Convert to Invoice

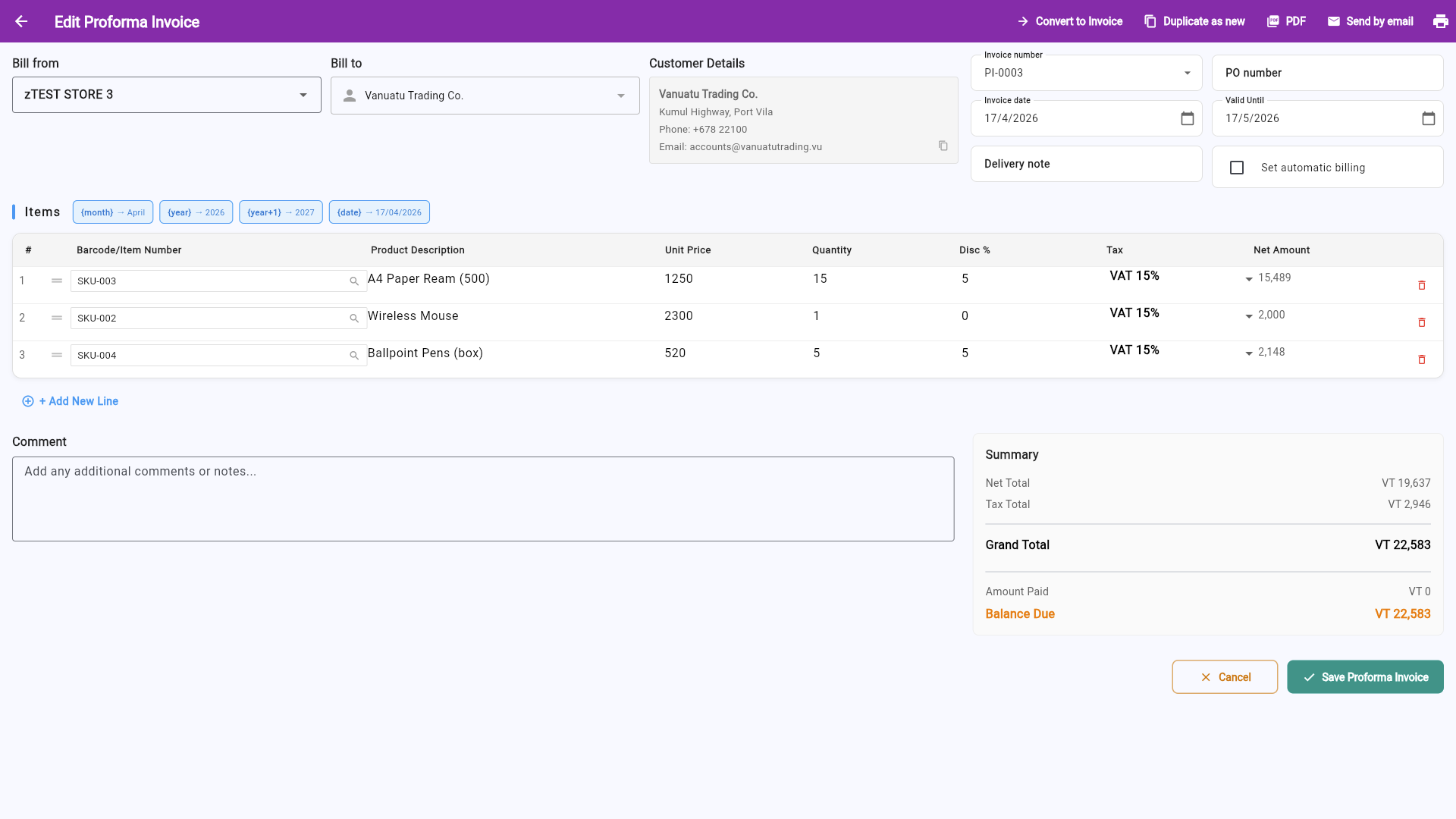[1069, 21]
